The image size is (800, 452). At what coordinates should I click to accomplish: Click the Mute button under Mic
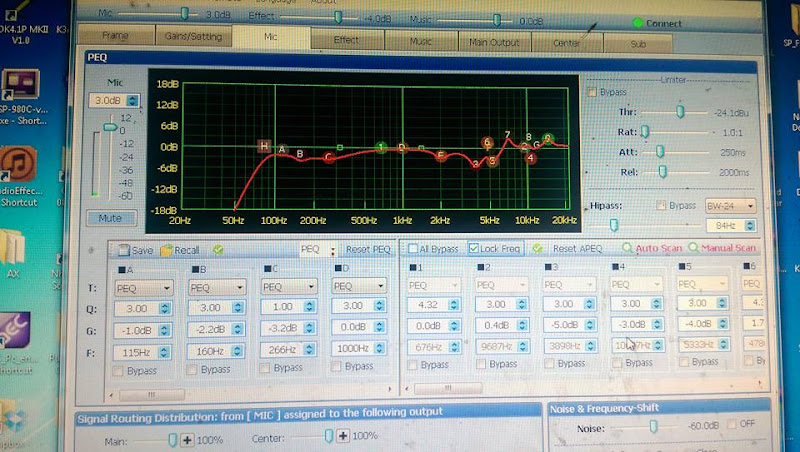[x=110, y=218]
